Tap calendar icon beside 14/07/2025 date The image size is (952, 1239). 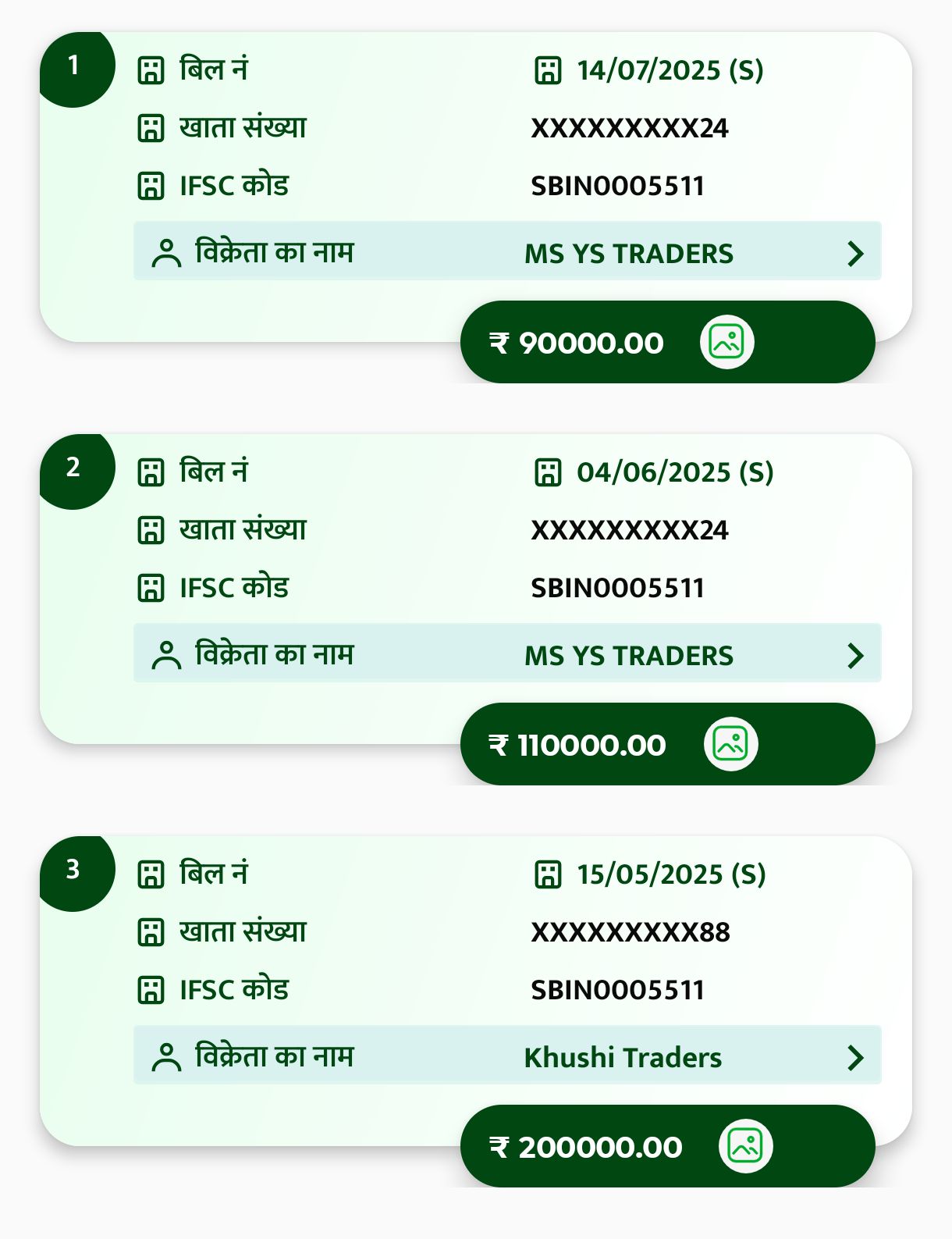pos(548,70)
